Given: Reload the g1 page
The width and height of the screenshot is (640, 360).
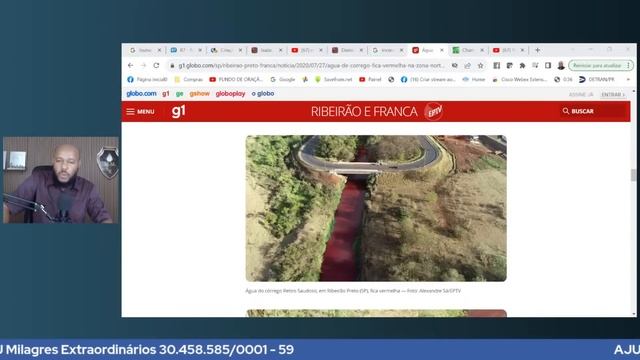Looking at the screenshot, I should click(x=156, y=65).
